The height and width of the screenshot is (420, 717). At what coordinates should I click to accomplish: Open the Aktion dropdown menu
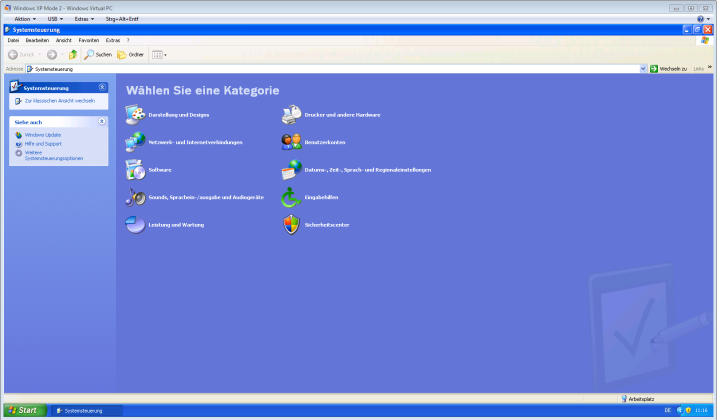[25, 19]
